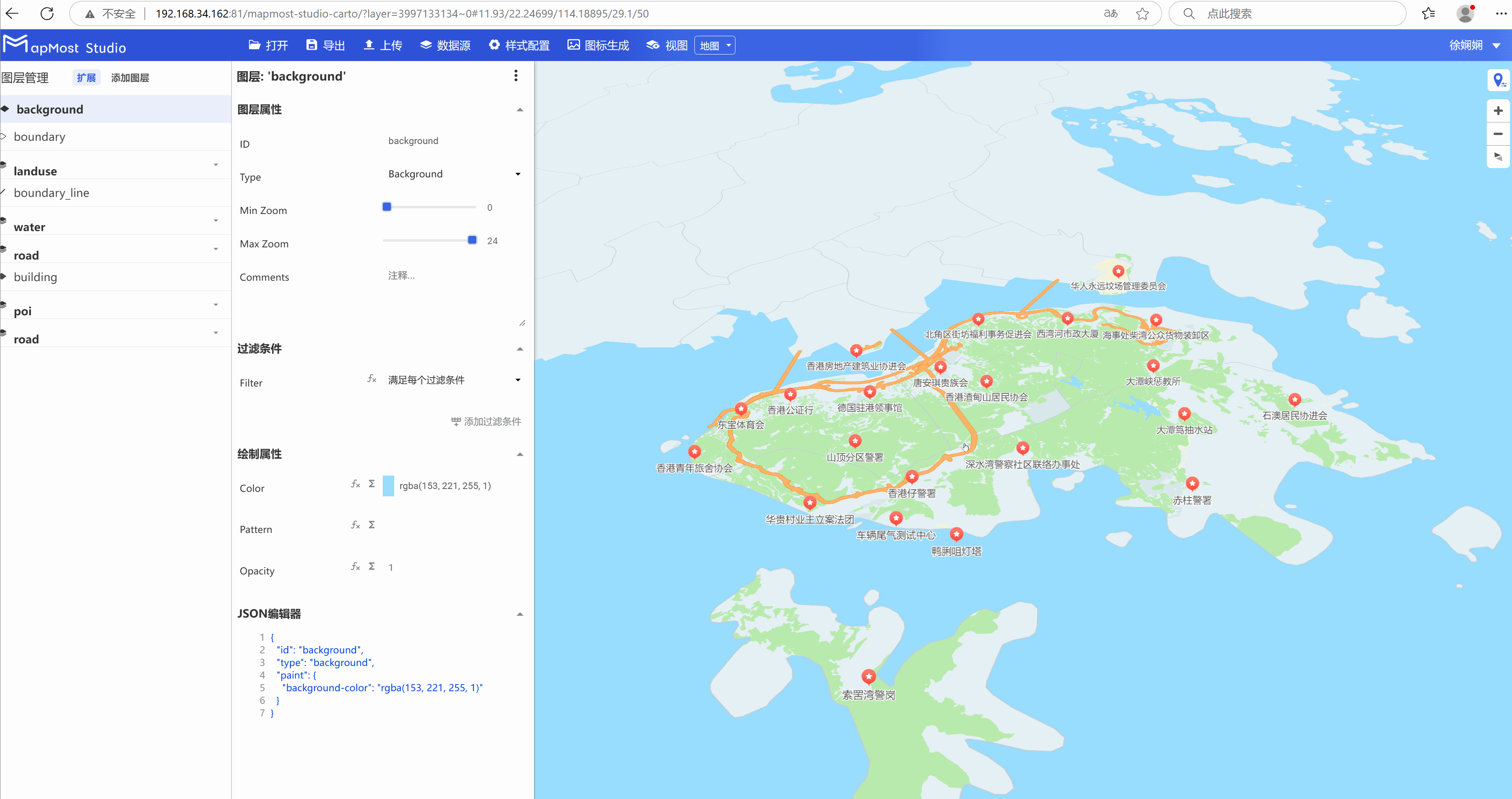Click the locate marker icon on the map

(x=1498, y=81)
